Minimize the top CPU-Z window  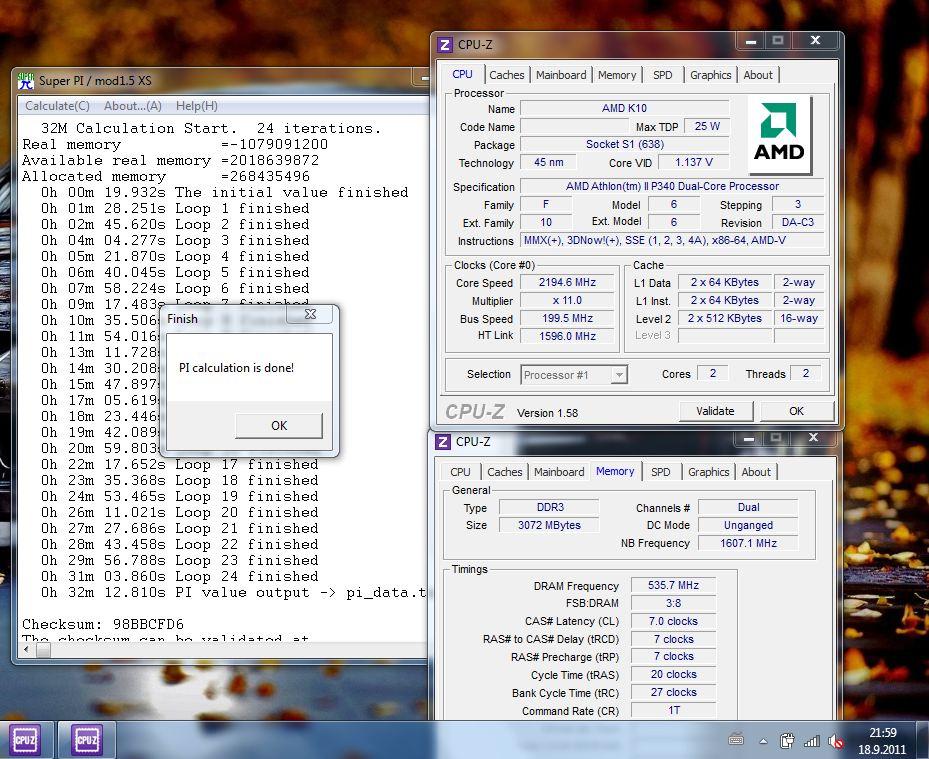751,41
